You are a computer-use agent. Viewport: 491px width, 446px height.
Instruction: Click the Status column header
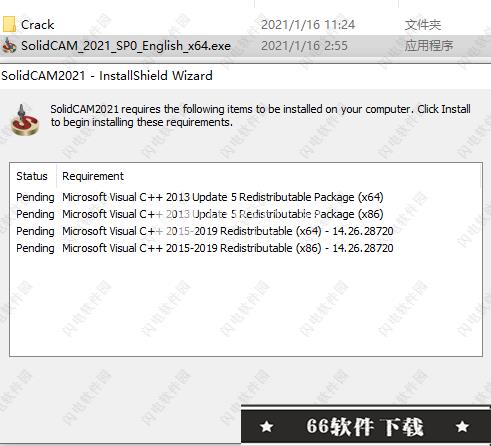point(32,176)
